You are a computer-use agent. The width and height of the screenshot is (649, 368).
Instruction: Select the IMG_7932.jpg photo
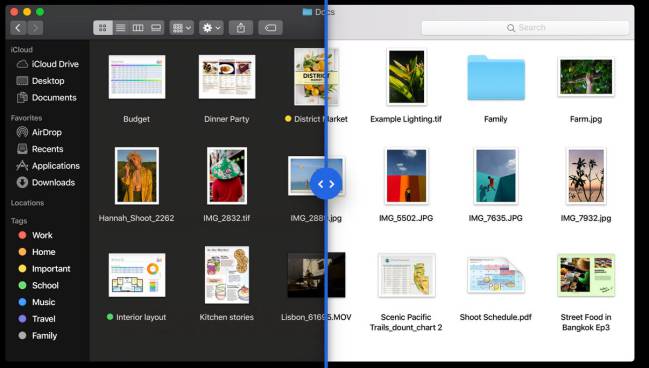tap(586, 176)
